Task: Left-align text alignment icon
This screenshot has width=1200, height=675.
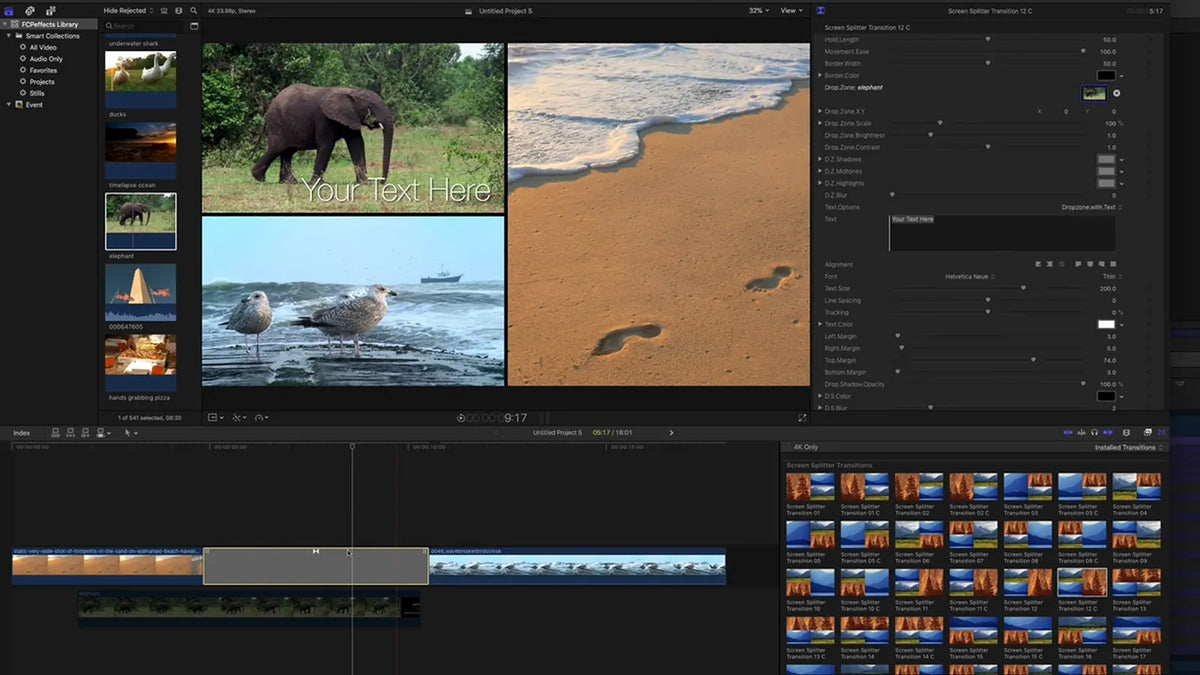Action: (1038, 264)
